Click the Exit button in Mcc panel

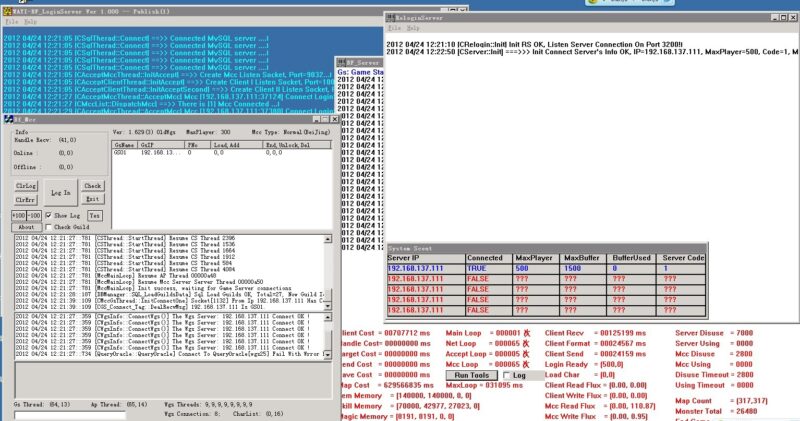tap(92, 199)
